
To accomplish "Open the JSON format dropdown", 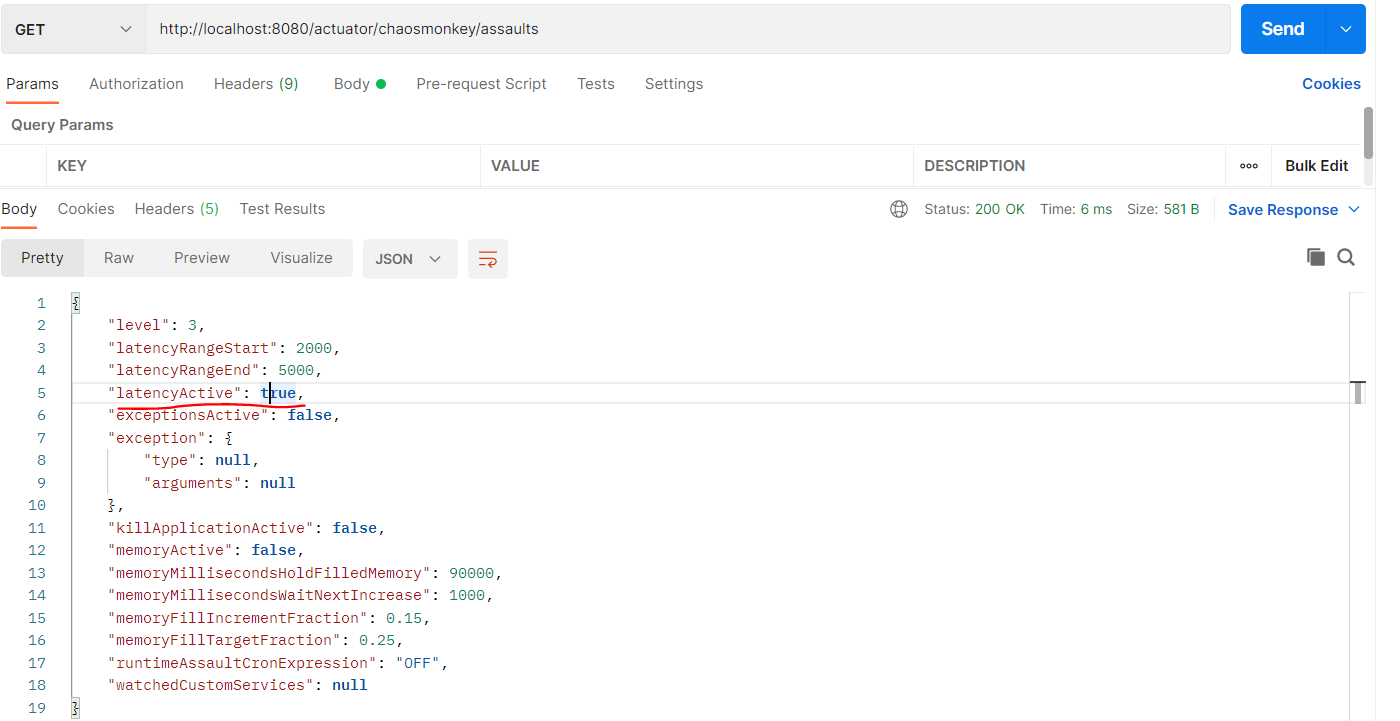I will click(x=410, y=259).
